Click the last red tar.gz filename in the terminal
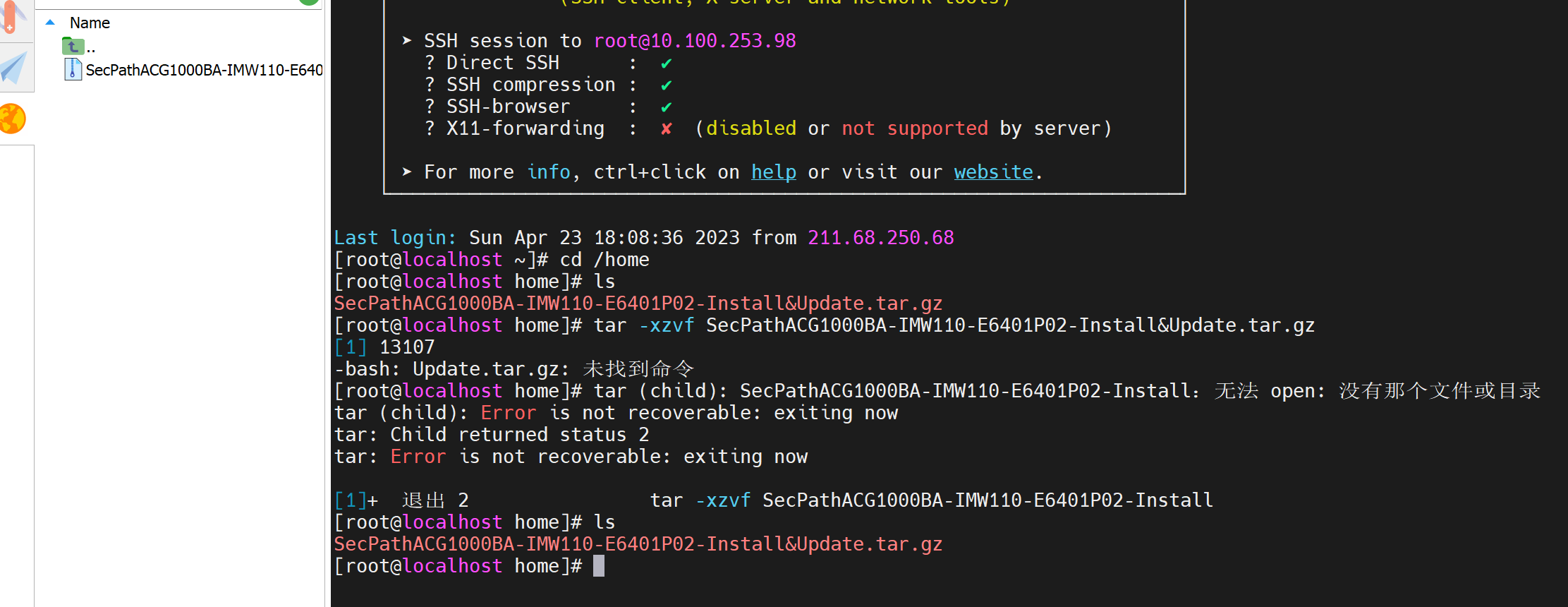The width and height of the screenshot is (1568, 607). pyautogui.click(x=638, y=544)
